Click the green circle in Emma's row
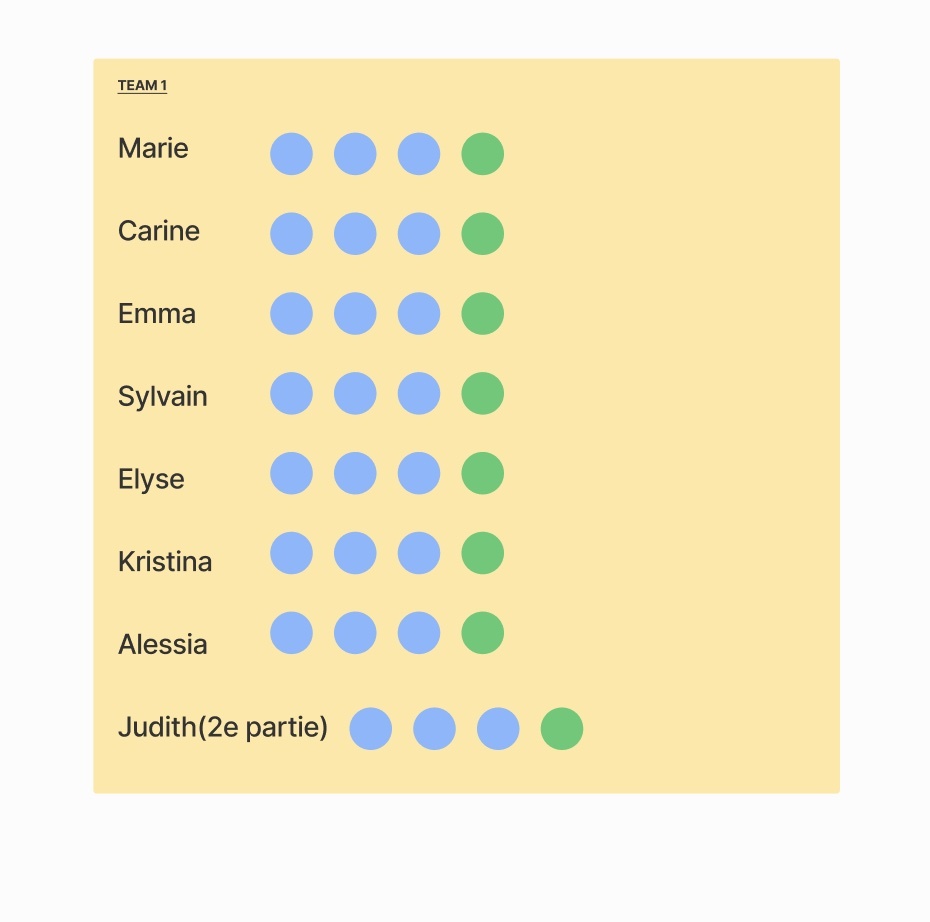This screenshot has height=922, width=930. click(x=482, y=314)
